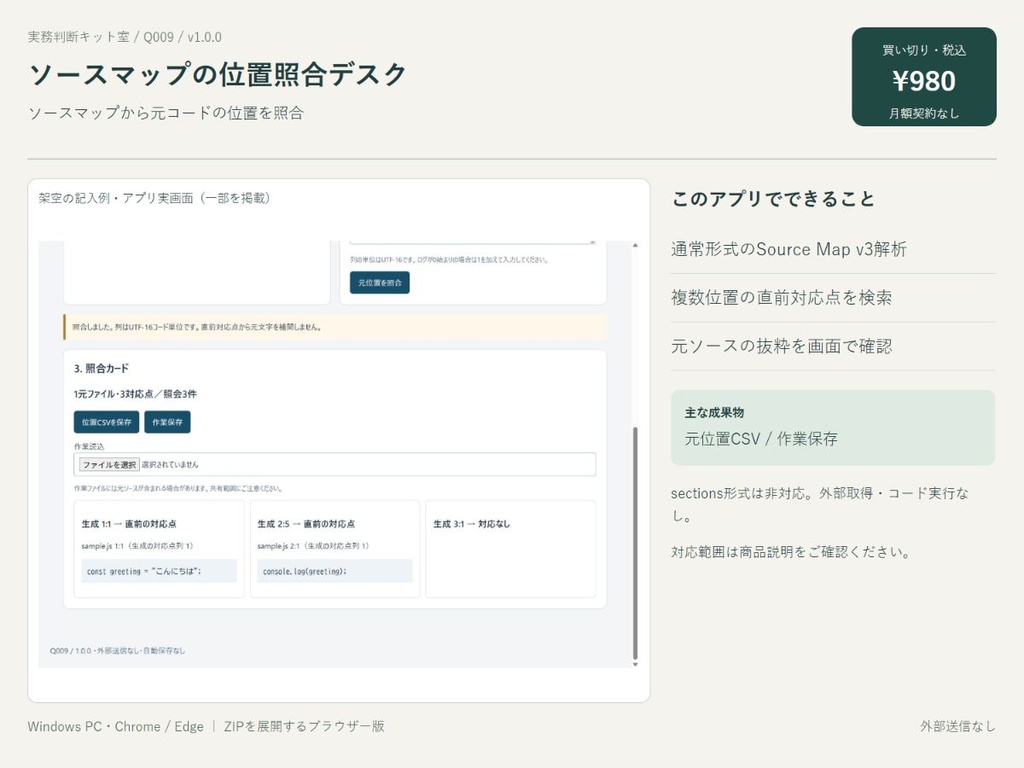Select the code snippet const greeting

[x=159, y=571]
